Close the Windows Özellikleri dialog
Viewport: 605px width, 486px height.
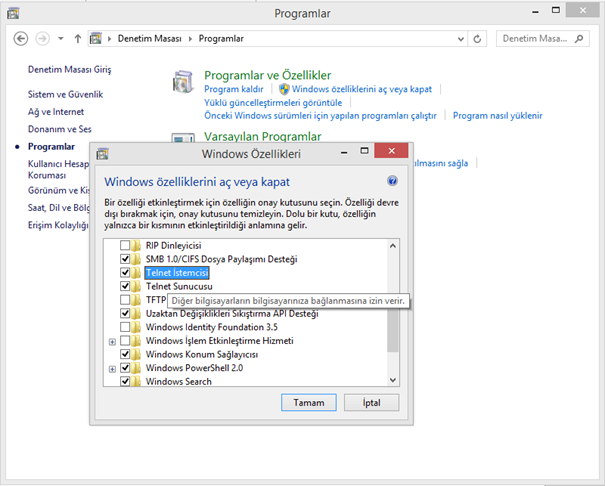391,151
